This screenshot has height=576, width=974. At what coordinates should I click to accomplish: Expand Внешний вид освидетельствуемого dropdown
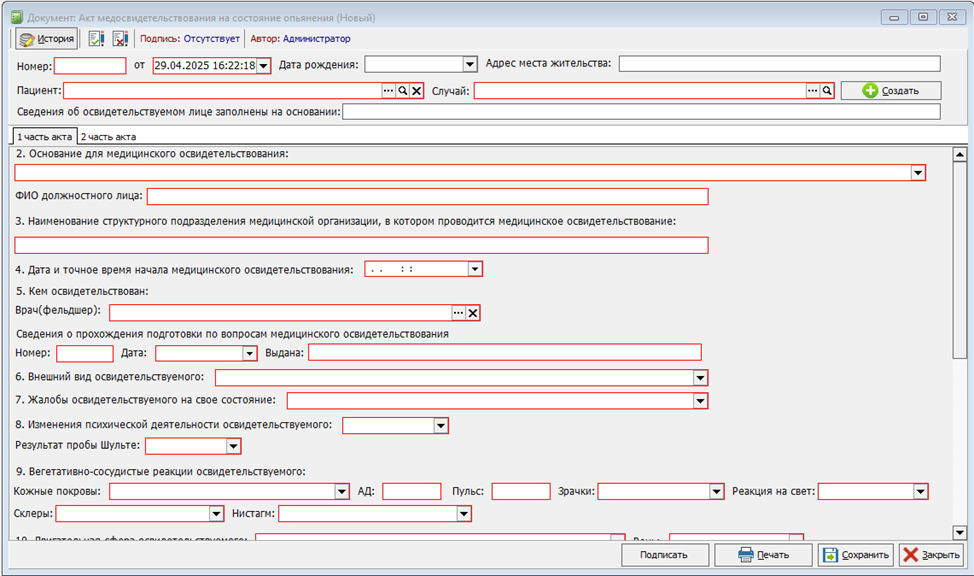point(700,378)
